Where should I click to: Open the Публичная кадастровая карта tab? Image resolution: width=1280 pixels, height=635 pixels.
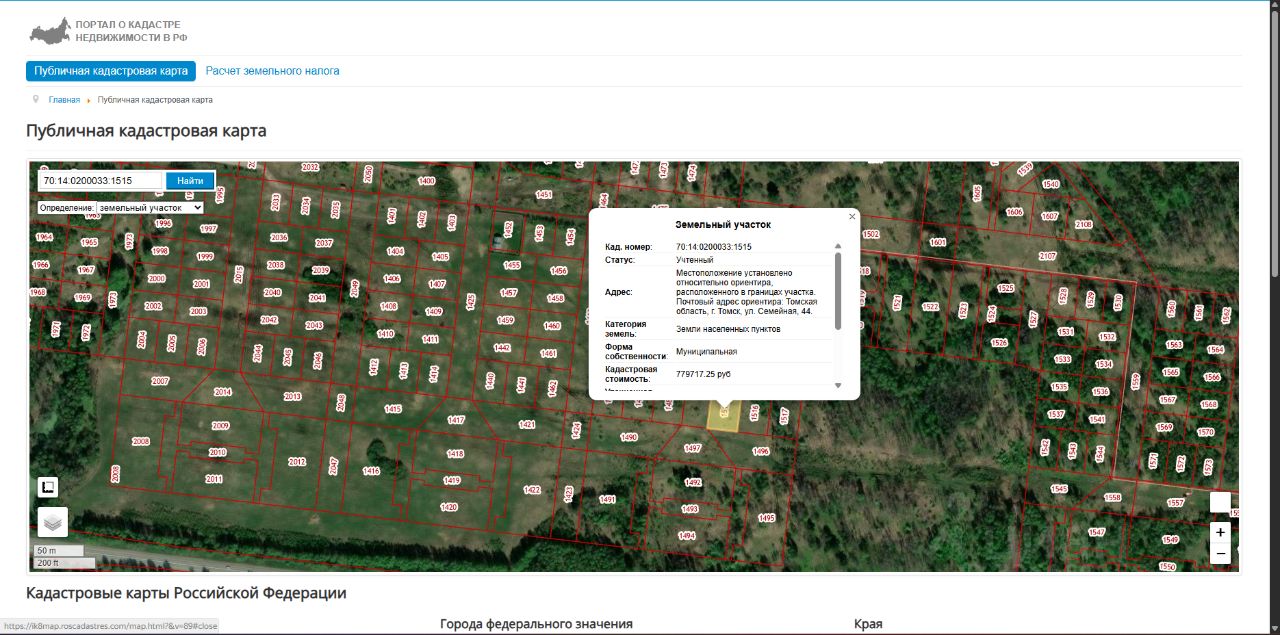[111, 71]
